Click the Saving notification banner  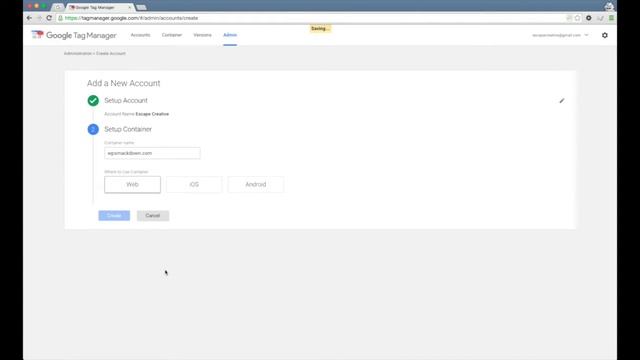point(320,29)
